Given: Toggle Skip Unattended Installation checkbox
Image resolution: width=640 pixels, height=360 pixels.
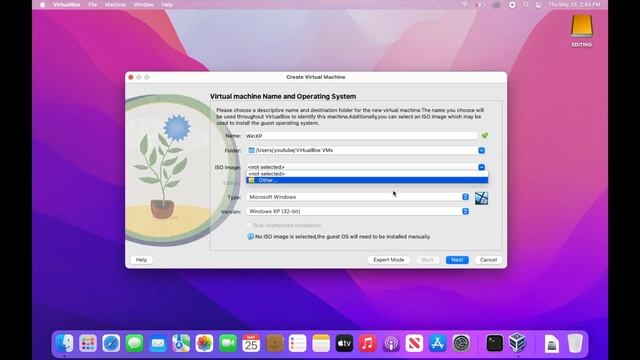Looking at the screenshot, I should (x=249, y=225).
